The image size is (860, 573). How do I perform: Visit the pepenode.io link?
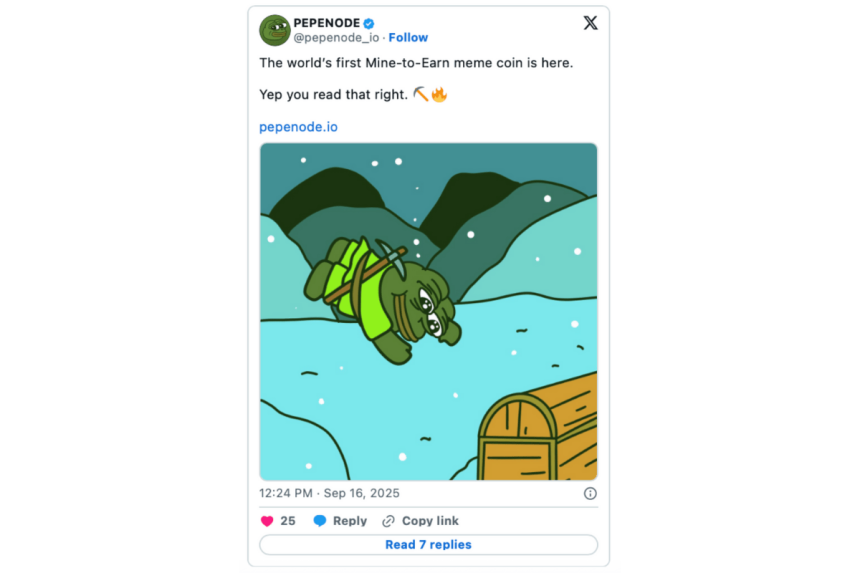(x=298, y=127)
